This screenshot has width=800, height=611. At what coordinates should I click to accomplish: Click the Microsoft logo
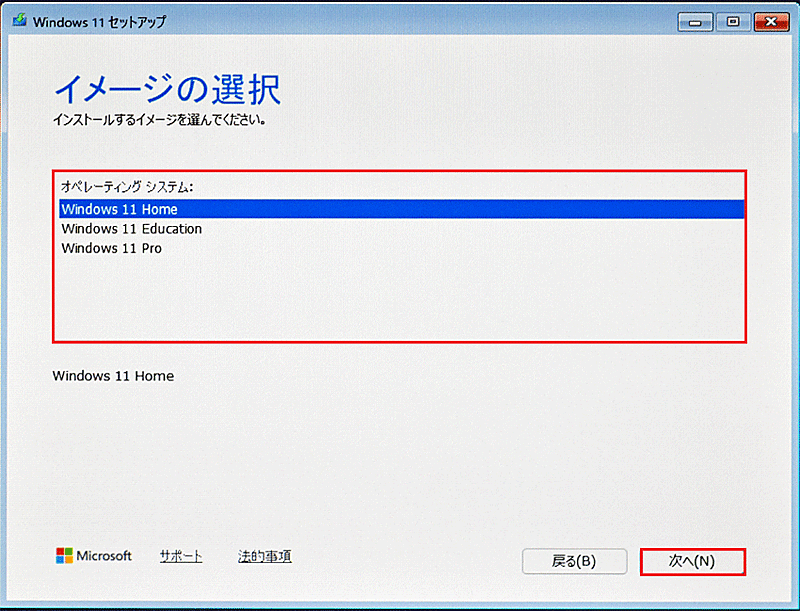point(94,555)
